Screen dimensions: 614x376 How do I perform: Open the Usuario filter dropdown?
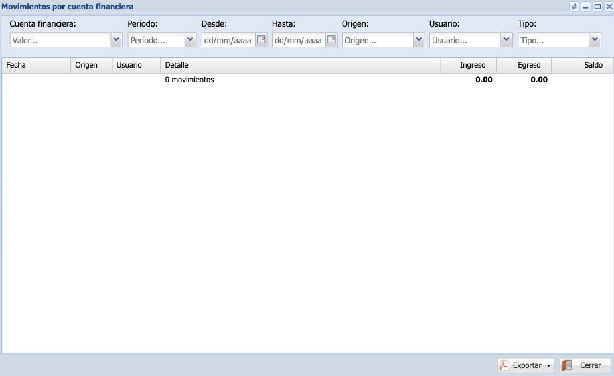(506, 40)
